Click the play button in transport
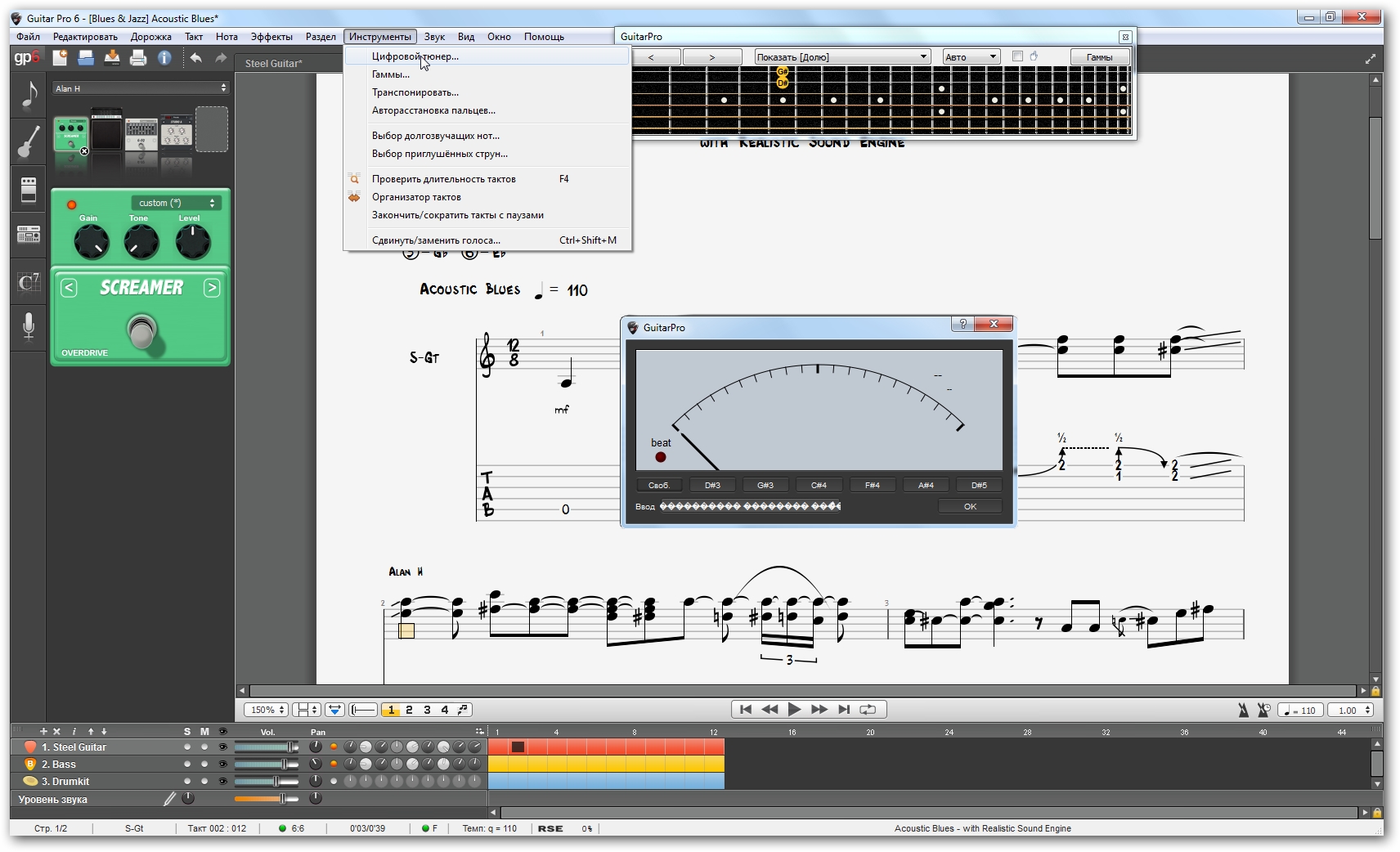 pyautogui.click(x=794, y=710)
